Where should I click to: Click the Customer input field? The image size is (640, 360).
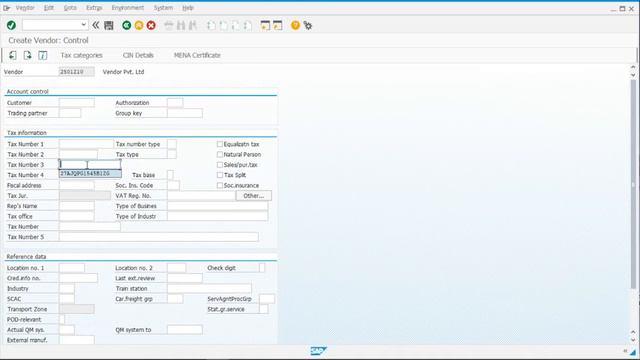[77, 102]
